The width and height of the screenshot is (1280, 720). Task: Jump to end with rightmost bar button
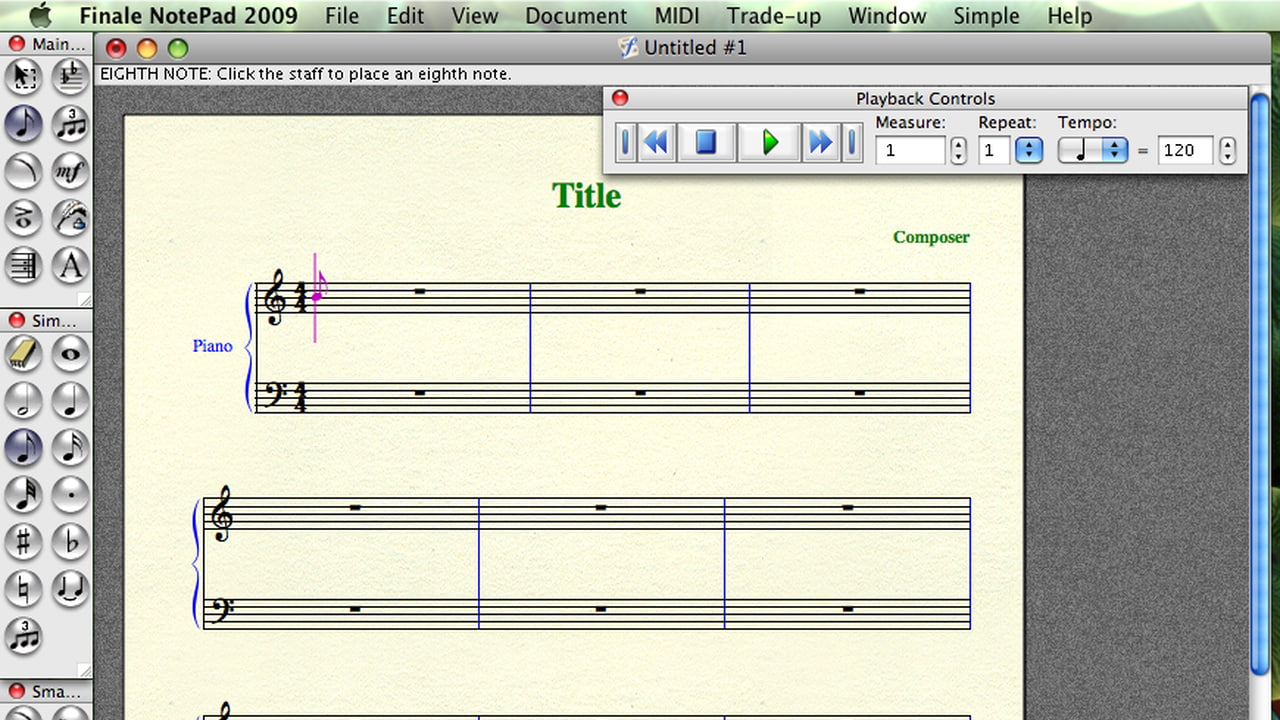click(x=852, y=143)
